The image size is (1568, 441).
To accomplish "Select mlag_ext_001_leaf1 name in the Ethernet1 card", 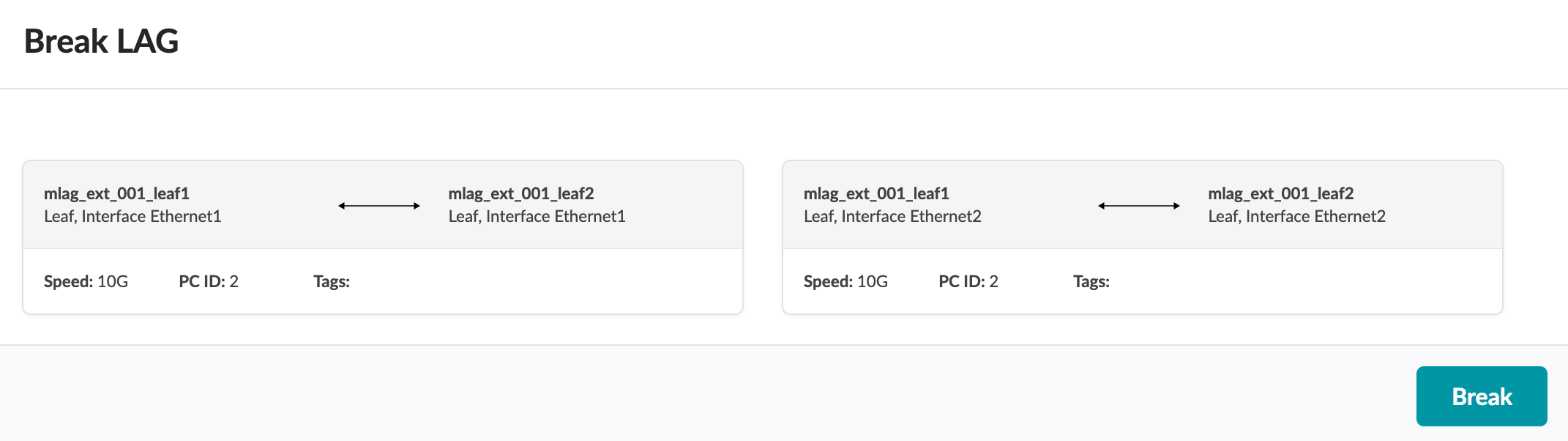I will coord(116,193).
